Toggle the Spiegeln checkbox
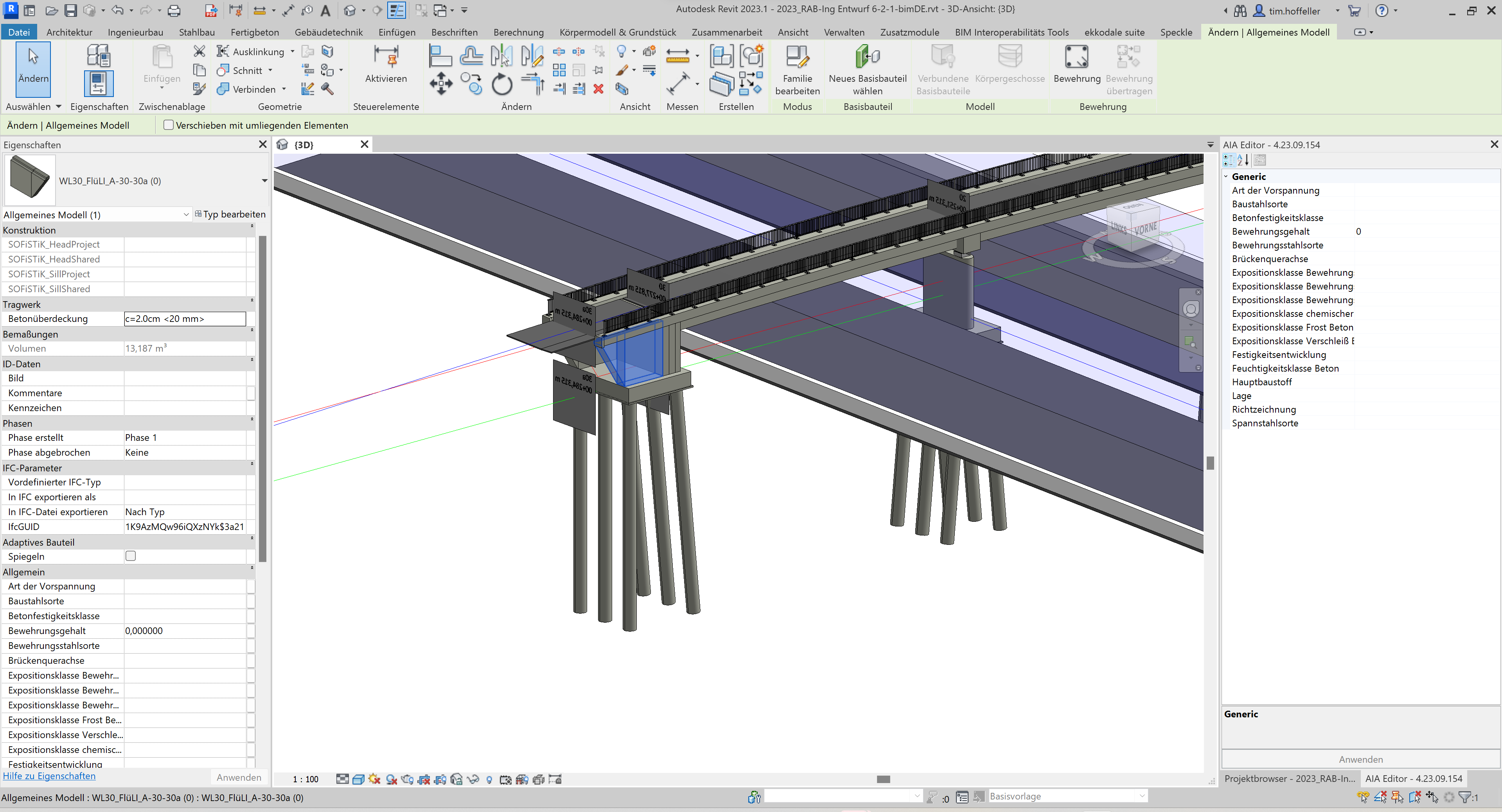The height and width of the screenshot is (812, 1502). [131, 556]
